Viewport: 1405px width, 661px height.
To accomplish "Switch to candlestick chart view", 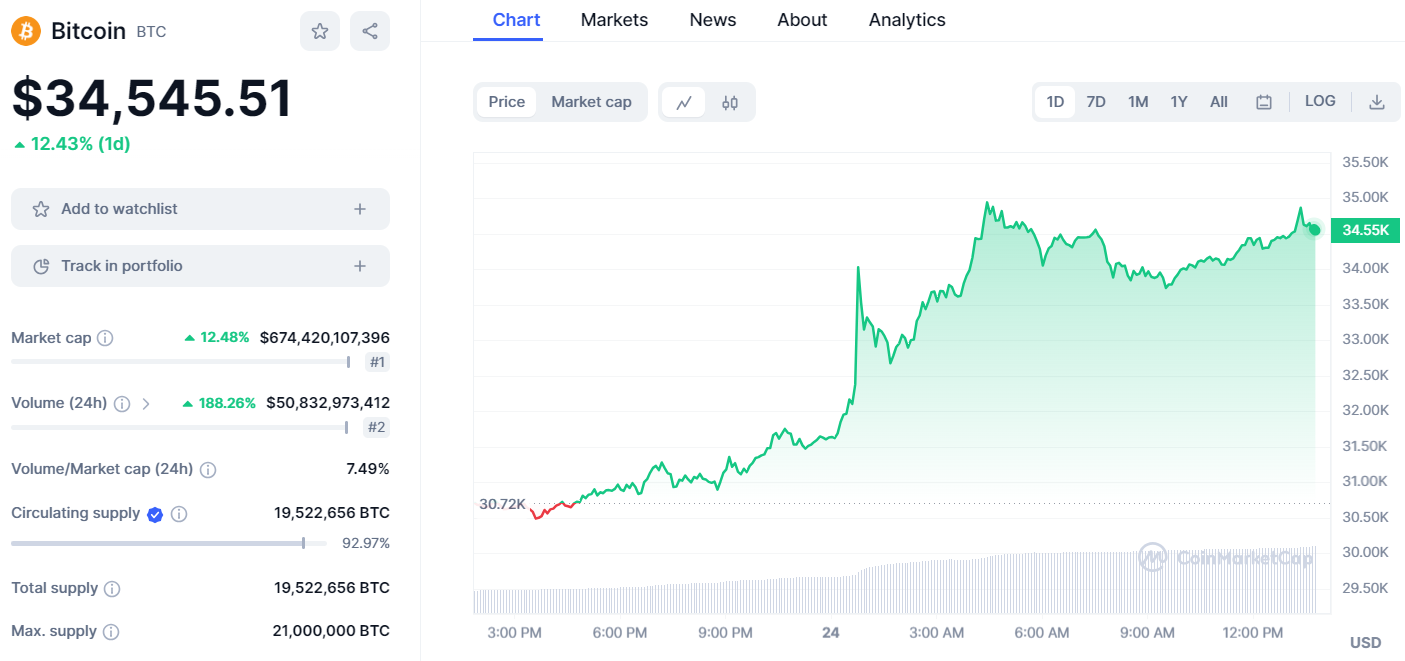I will click(x=729, y=101).
